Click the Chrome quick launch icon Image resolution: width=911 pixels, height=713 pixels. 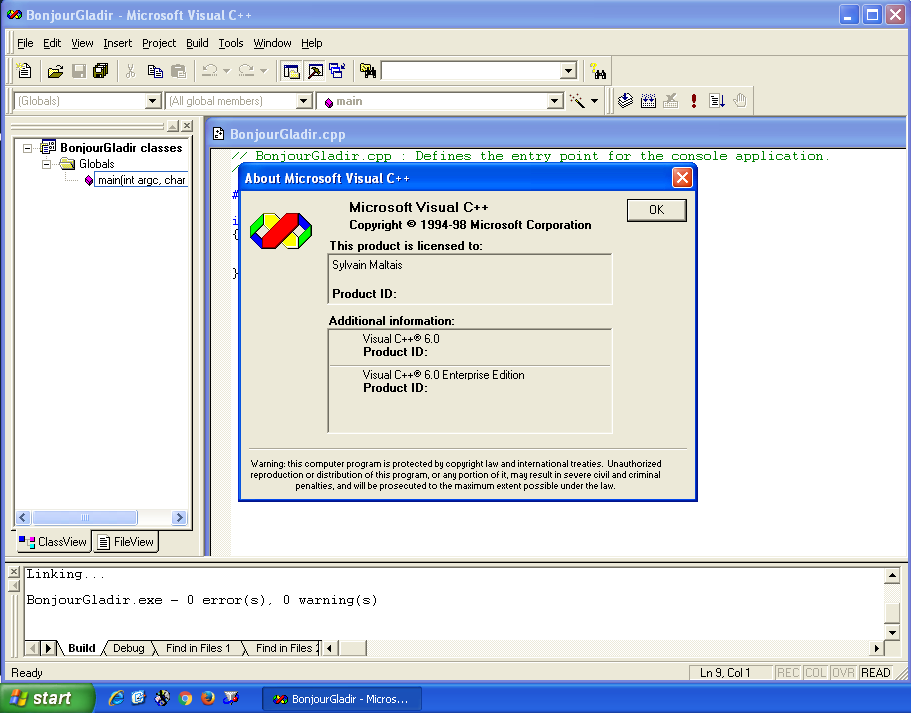[185, 697]
